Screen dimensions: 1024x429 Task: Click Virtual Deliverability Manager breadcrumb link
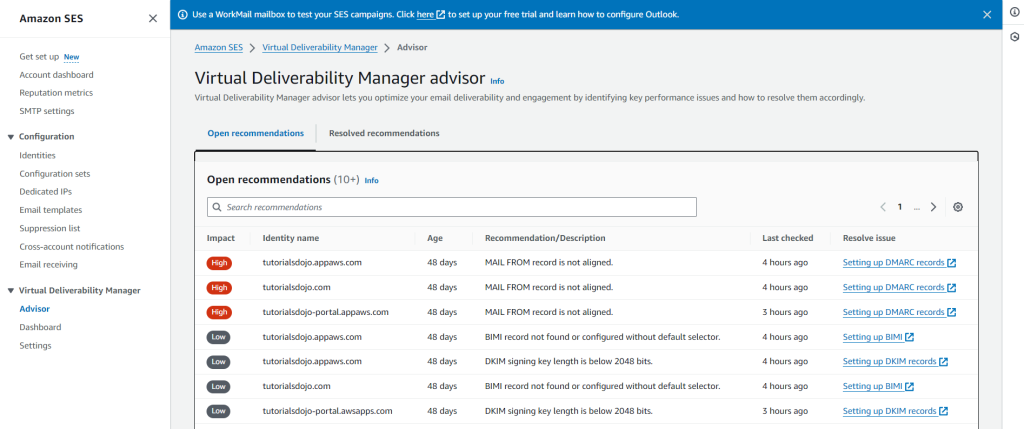320,48
